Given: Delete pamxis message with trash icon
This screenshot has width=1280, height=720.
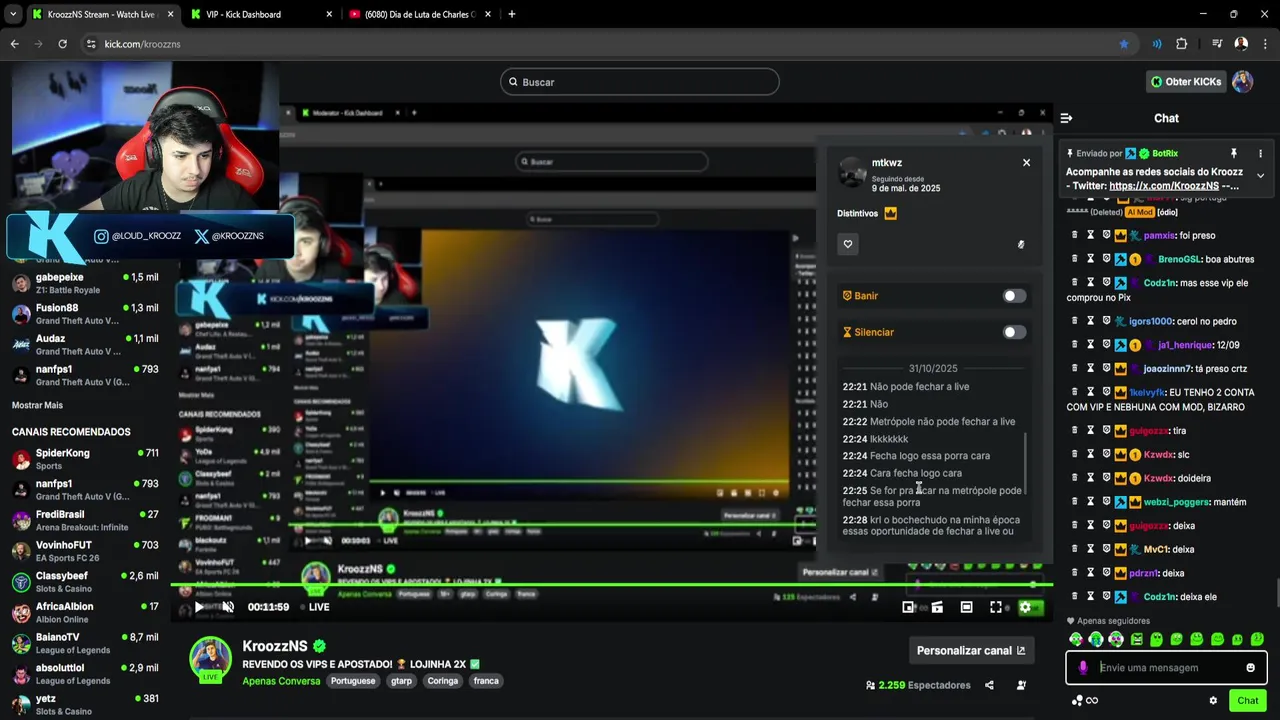Looking at the screenshot, I should click(1075, 236).
